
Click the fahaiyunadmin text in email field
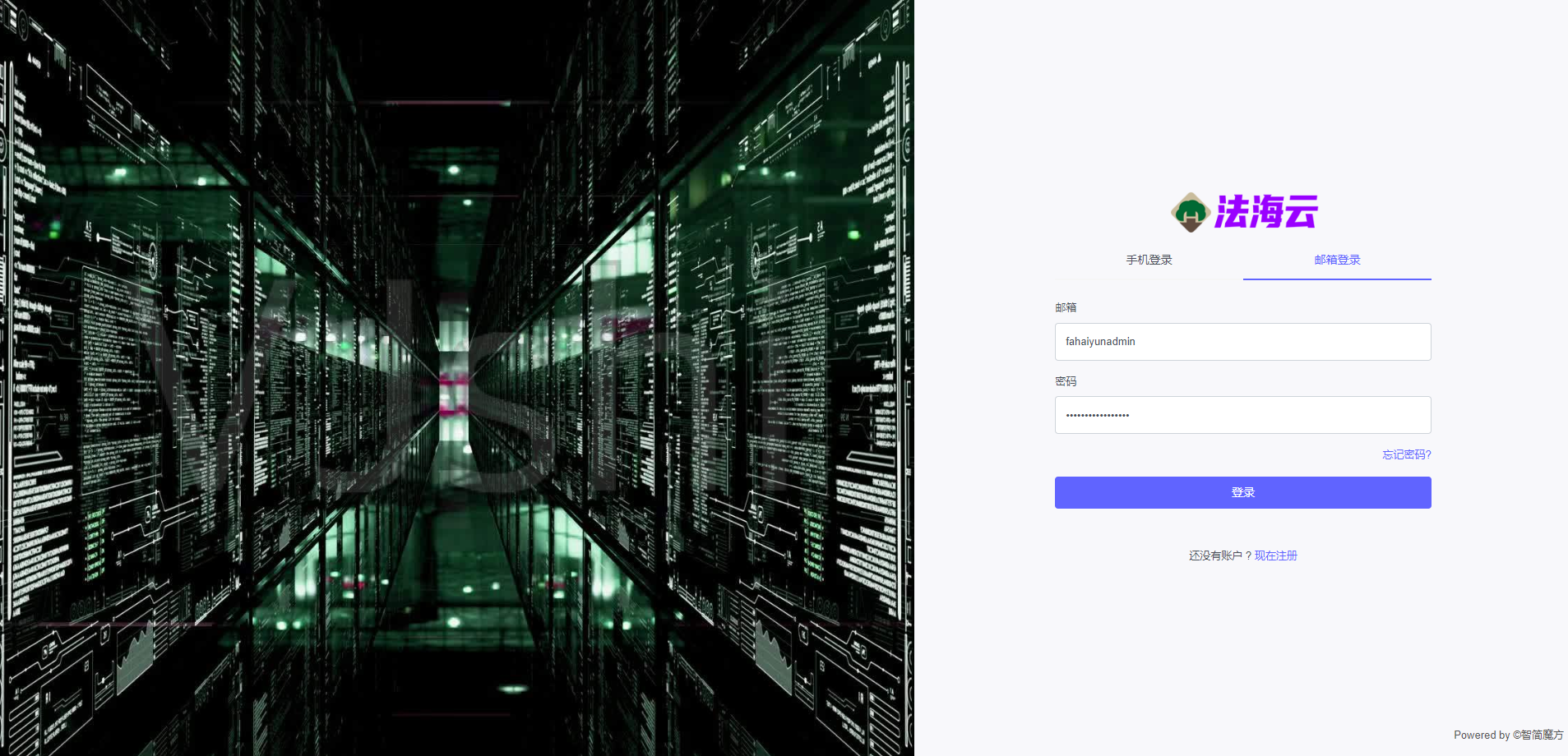(1100, 342)
